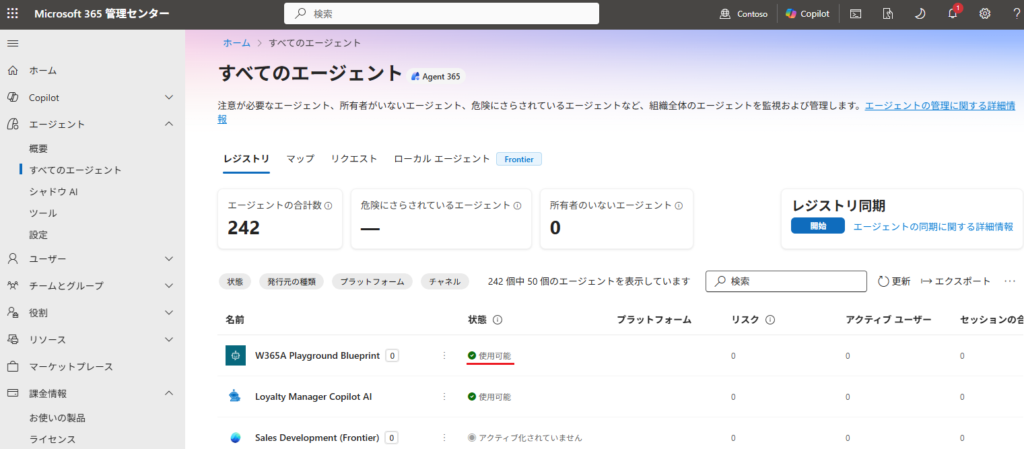Click info icon beside 危険にさらされているエージェント

click(517, 206)
